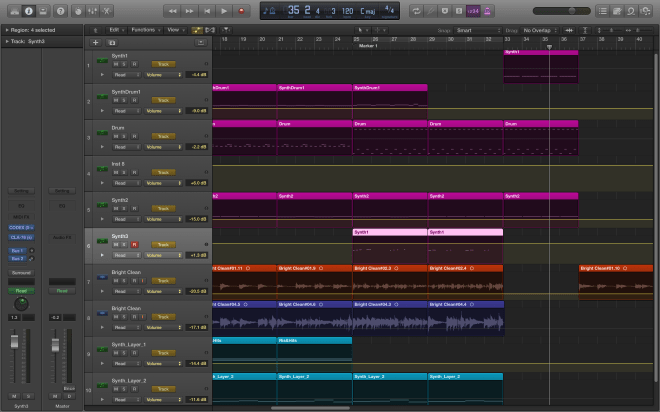This screenshot has width=660, height=412.
Task: Click the Setting button on Synth3 channel strip
Action: (x=21, y=190)
